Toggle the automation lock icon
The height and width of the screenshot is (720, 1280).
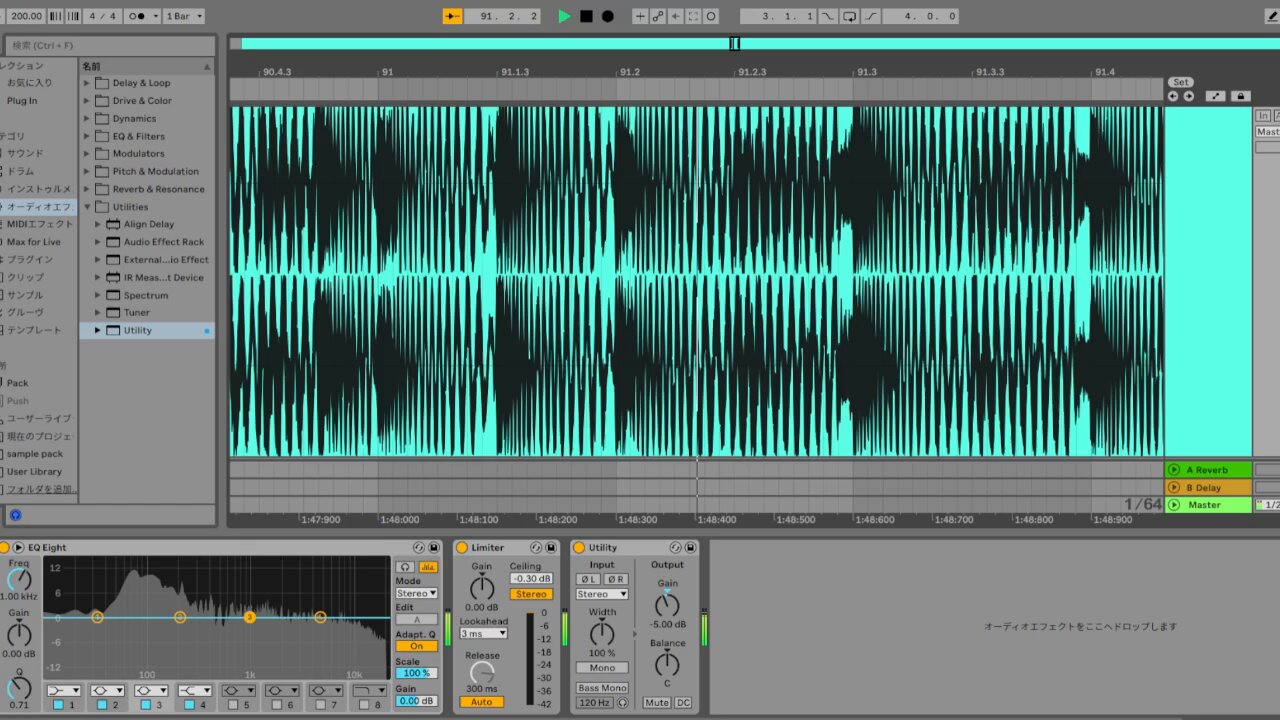coord(1241,96)
